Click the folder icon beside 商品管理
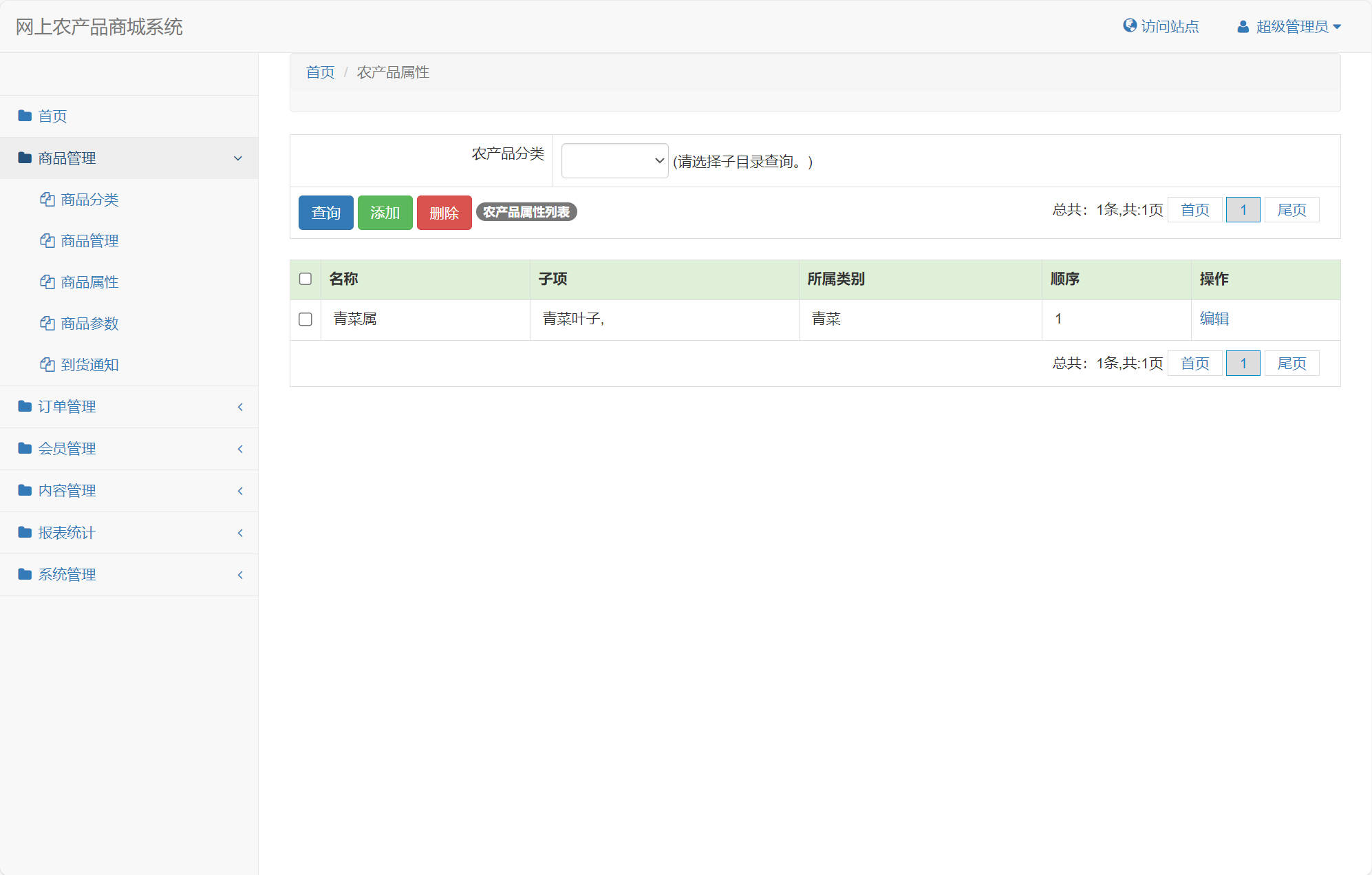This screenshot has width=1372, height=875. point(24,158)
